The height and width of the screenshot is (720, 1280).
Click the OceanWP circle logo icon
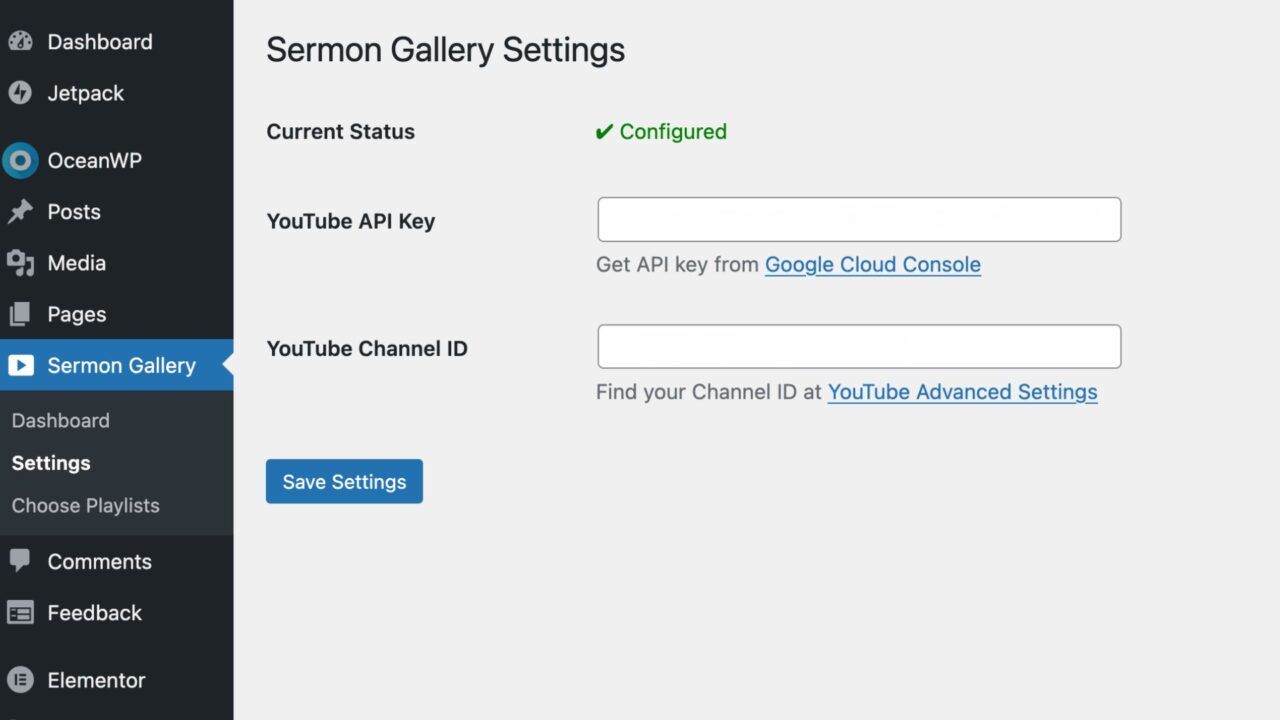(x=20, y=161)
